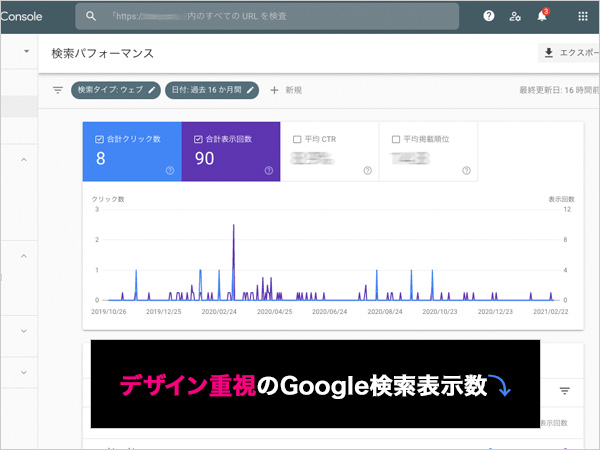600x450 pixels.
Task: Click pencil icon on 日付 chip
Action: click(x=250, y=90)
